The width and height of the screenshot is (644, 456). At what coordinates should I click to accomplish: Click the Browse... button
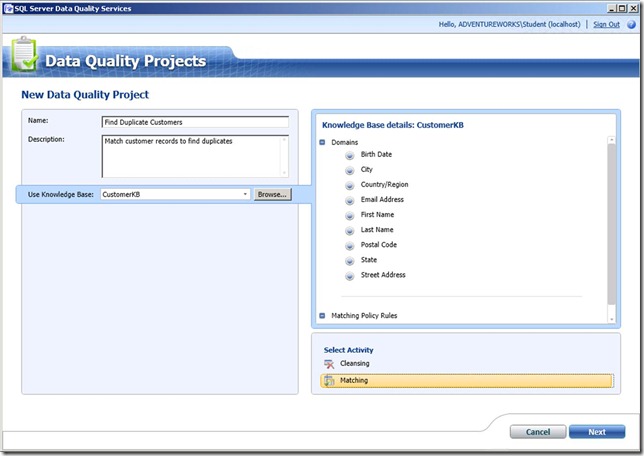tap(272, 194)
